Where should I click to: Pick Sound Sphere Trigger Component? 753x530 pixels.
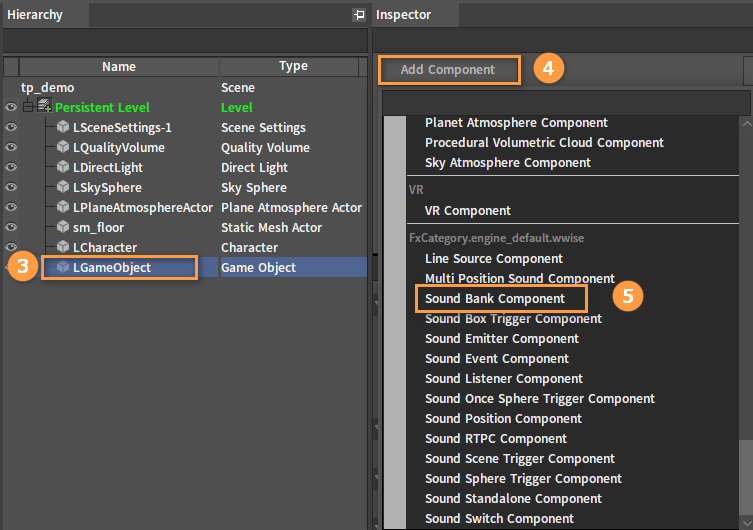pyautogui.click(x=523, y=479)
